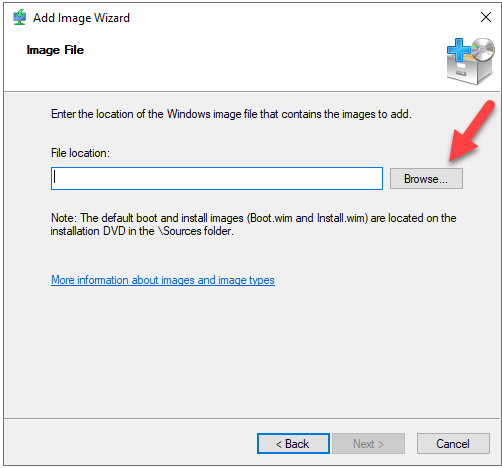
Task: Click the Enter the location instruction text
Action: [x=231, y=114]
